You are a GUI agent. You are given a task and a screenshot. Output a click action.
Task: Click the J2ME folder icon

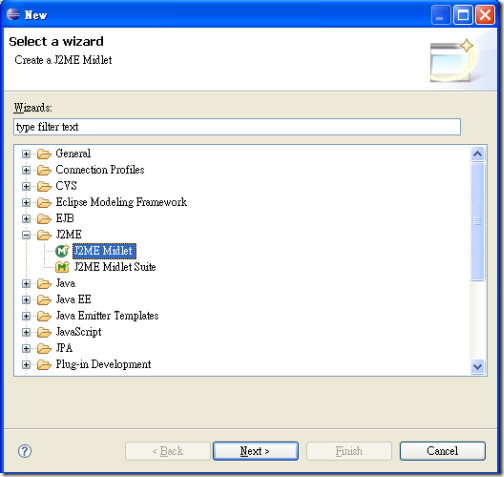point(44,235)
